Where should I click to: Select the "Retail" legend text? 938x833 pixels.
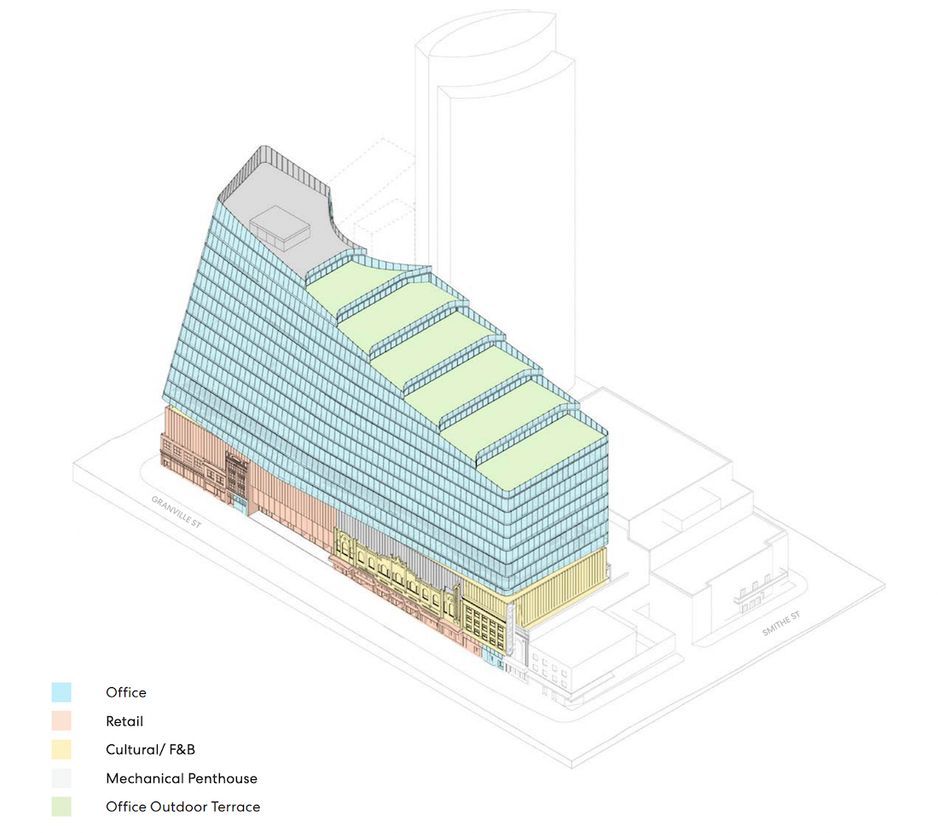pyautogui.click(x=124, y=721)
